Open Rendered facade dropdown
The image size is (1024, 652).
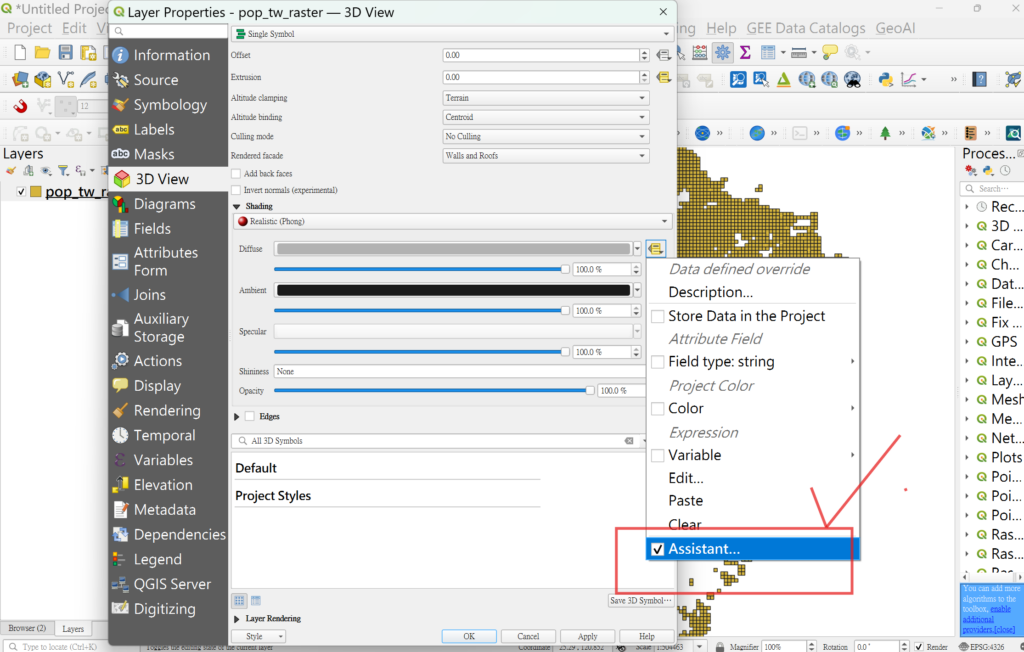click(x=545, y=155)
